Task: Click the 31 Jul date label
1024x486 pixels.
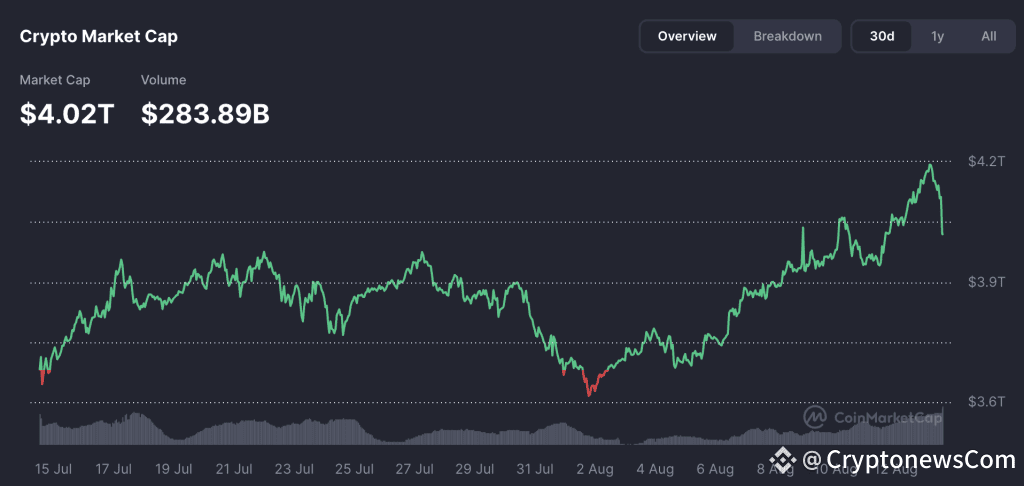Action: click(534, 469)
